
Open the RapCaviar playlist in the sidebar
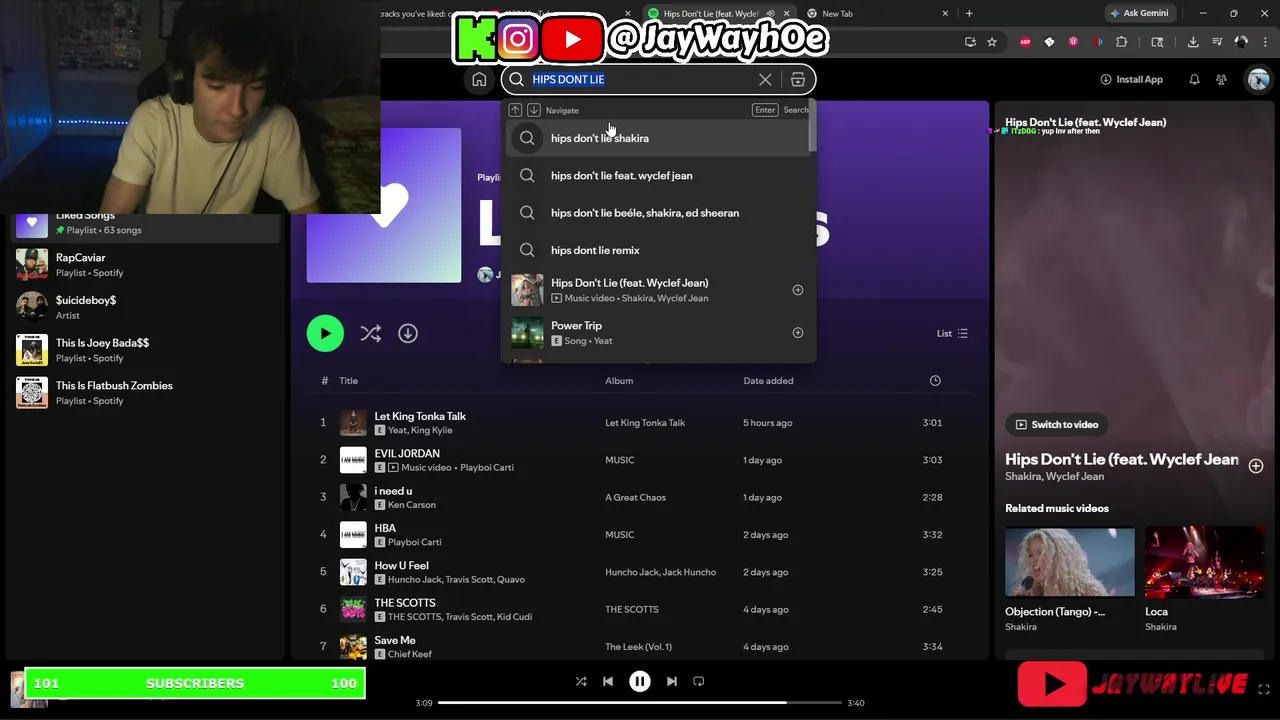[x=147, y=265]
